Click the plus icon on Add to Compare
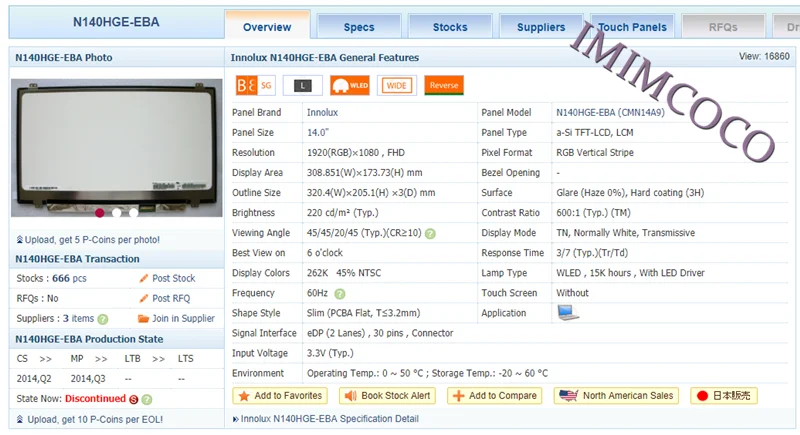Image resolution: width=800 pixels, height=435 pixels. coord(459,396)
